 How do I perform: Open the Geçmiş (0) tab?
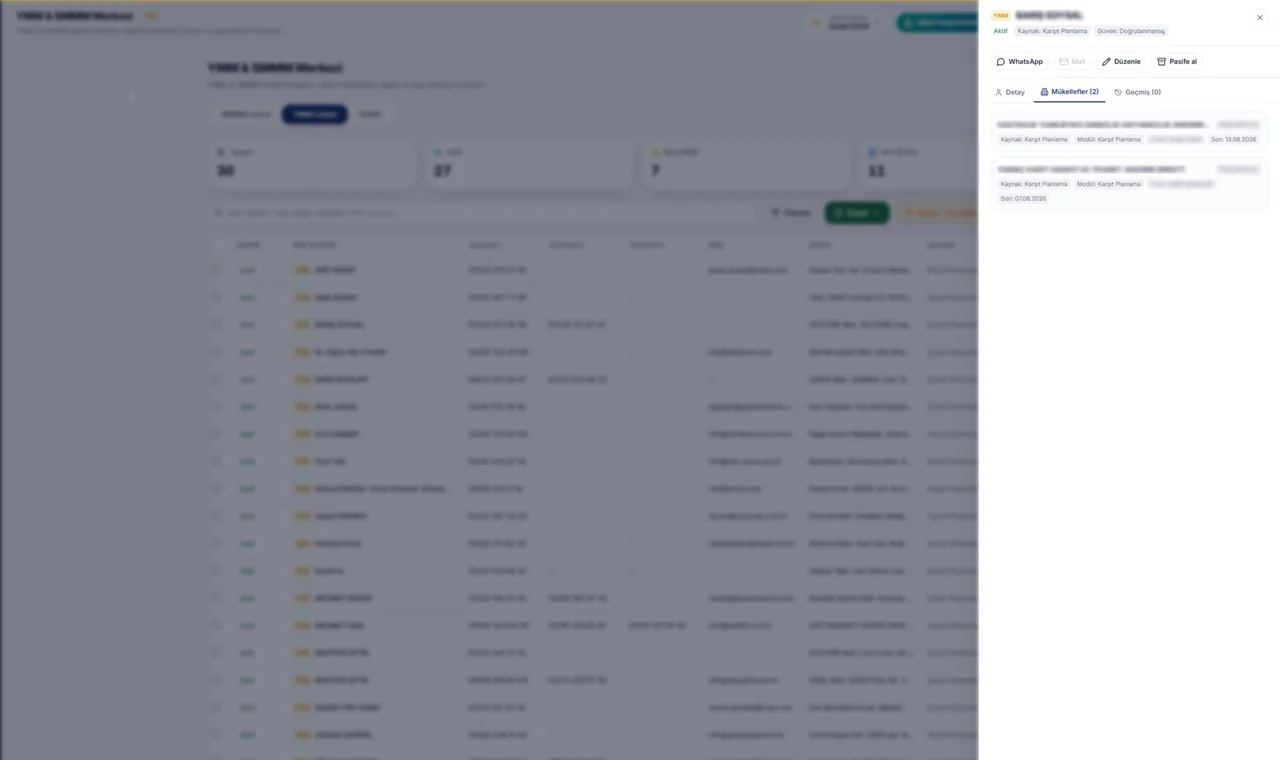click(1138, 92)
